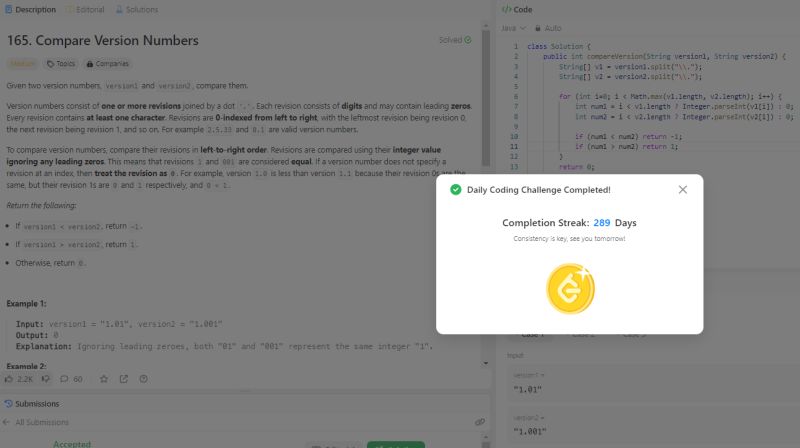Close the Daily Coding Challenge popup

(683, 190)
